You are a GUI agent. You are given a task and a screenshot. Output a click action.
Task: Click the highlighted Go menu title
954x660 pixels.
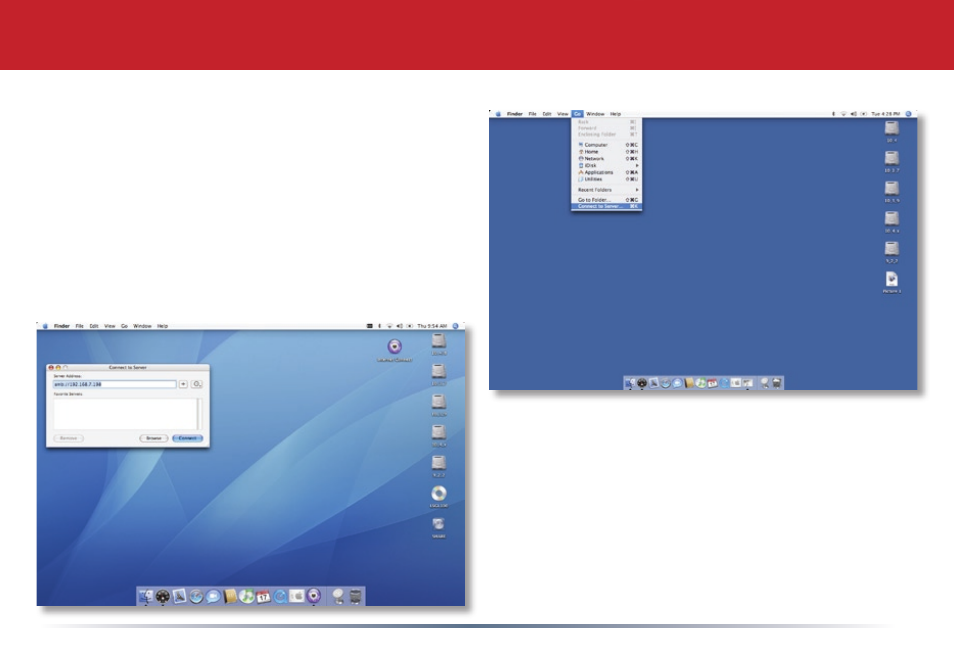pos(577,114)
